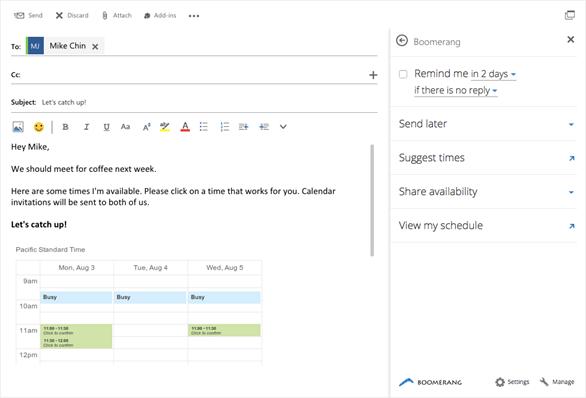586x398 pixels.
Task: Click the Boomerang logo
Action: [430, 382]
